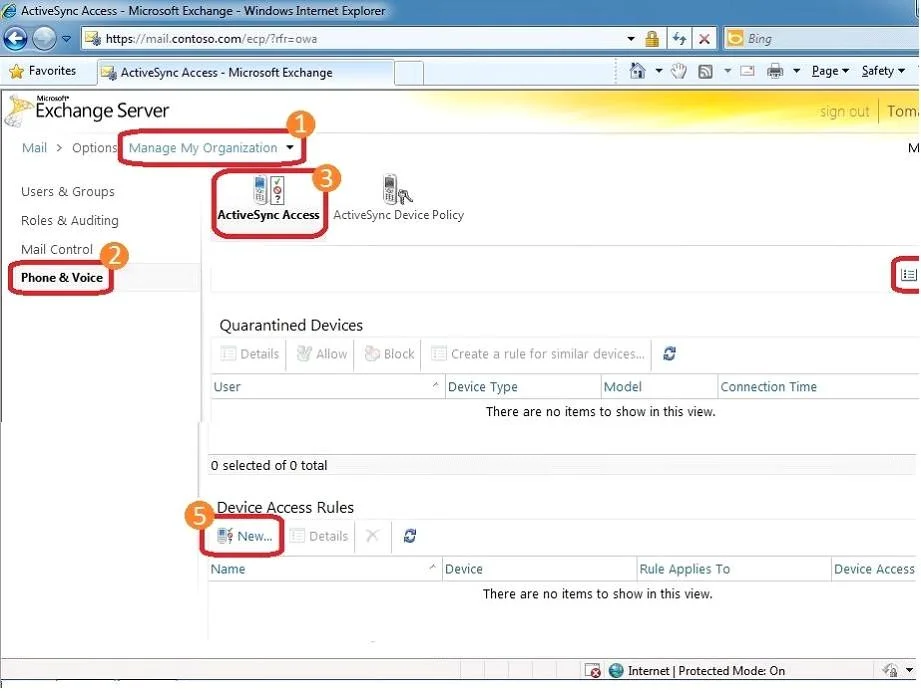Sort device rules by Name column
The height and width of the screenshot is (691, 921).
coord(324,569)
